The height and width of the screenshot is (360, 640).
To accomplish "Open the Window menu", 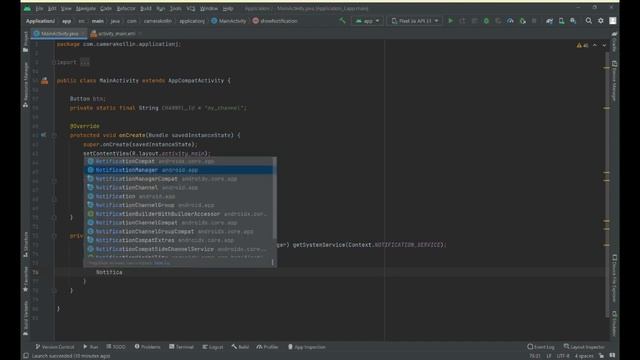I will [x=209, y=8].
